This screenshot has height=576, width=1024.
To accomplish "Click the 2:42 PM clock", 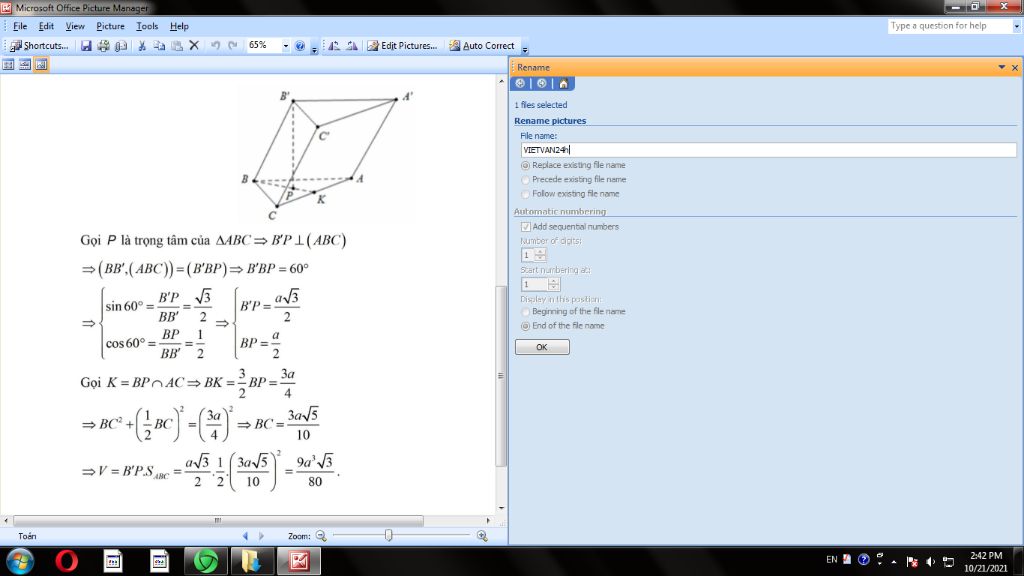I will click(986, 556).
